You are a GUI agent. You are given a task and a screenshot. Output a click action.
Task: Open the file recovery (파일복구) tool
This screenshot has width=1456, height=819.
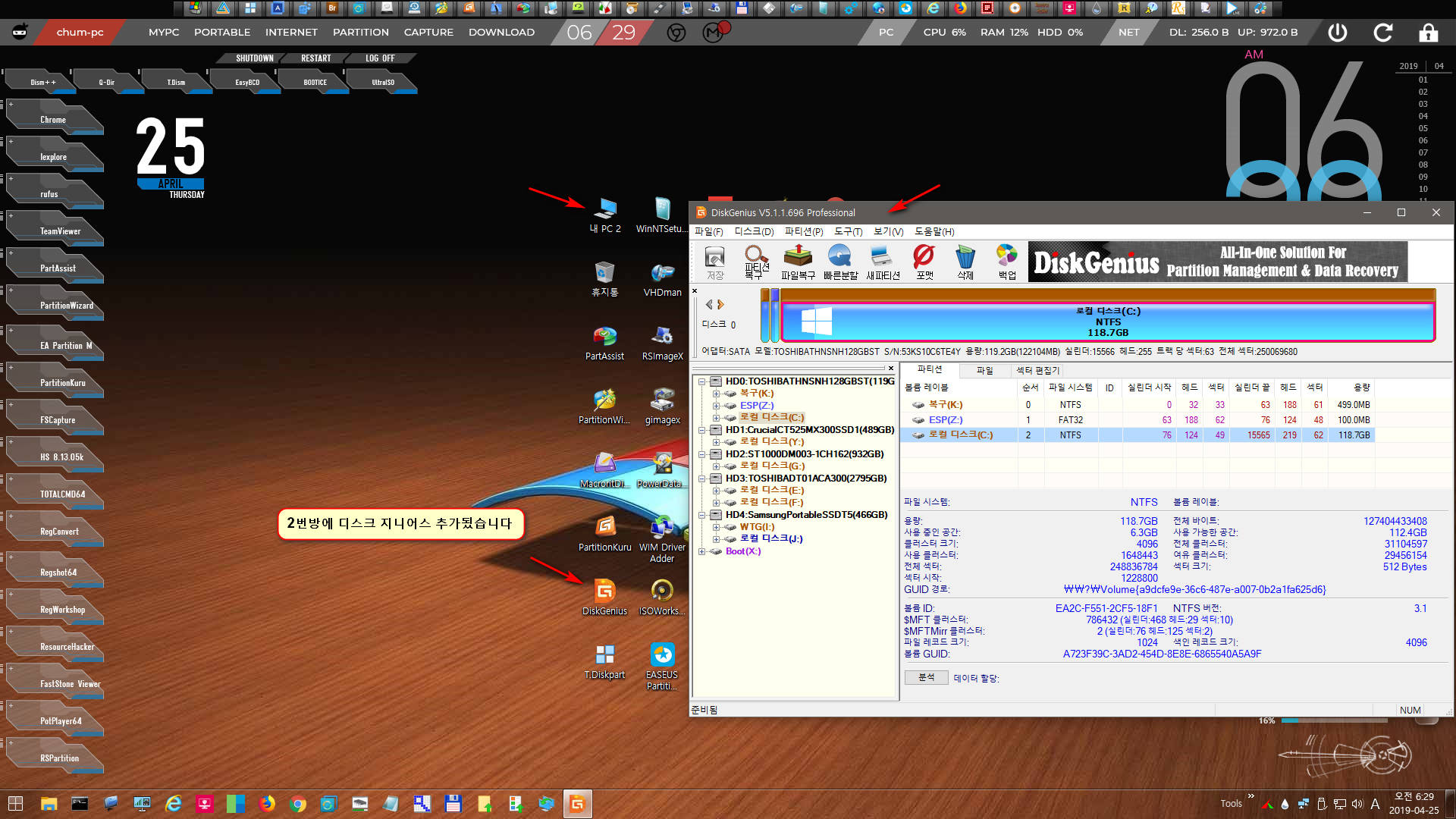(x=798, y=262)
